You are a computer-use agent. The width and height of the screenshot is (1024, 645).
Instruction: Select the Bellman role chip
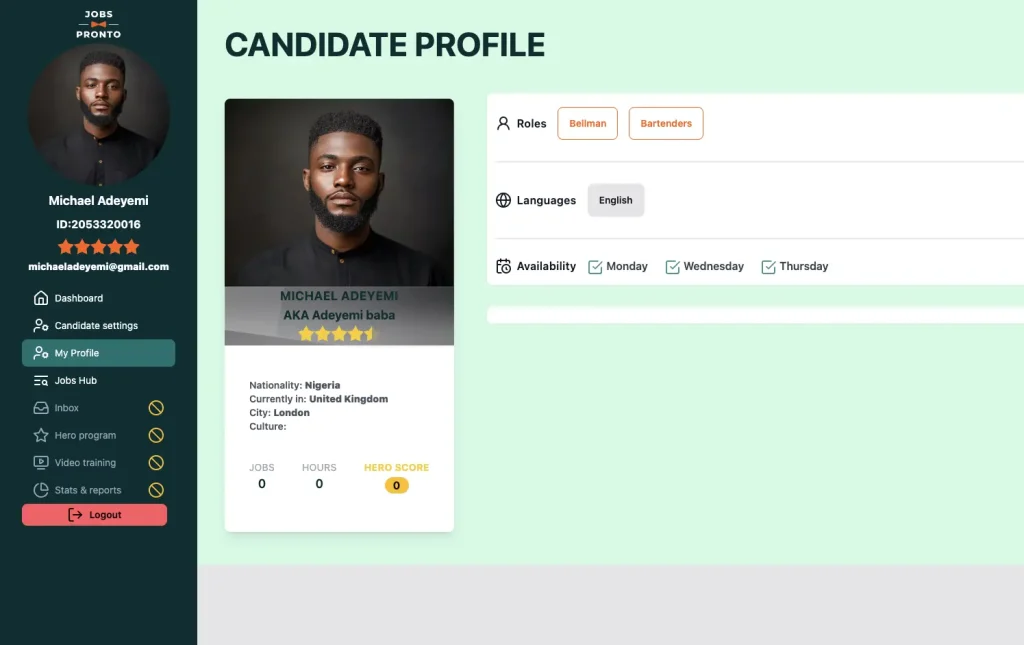pos(587,123)
